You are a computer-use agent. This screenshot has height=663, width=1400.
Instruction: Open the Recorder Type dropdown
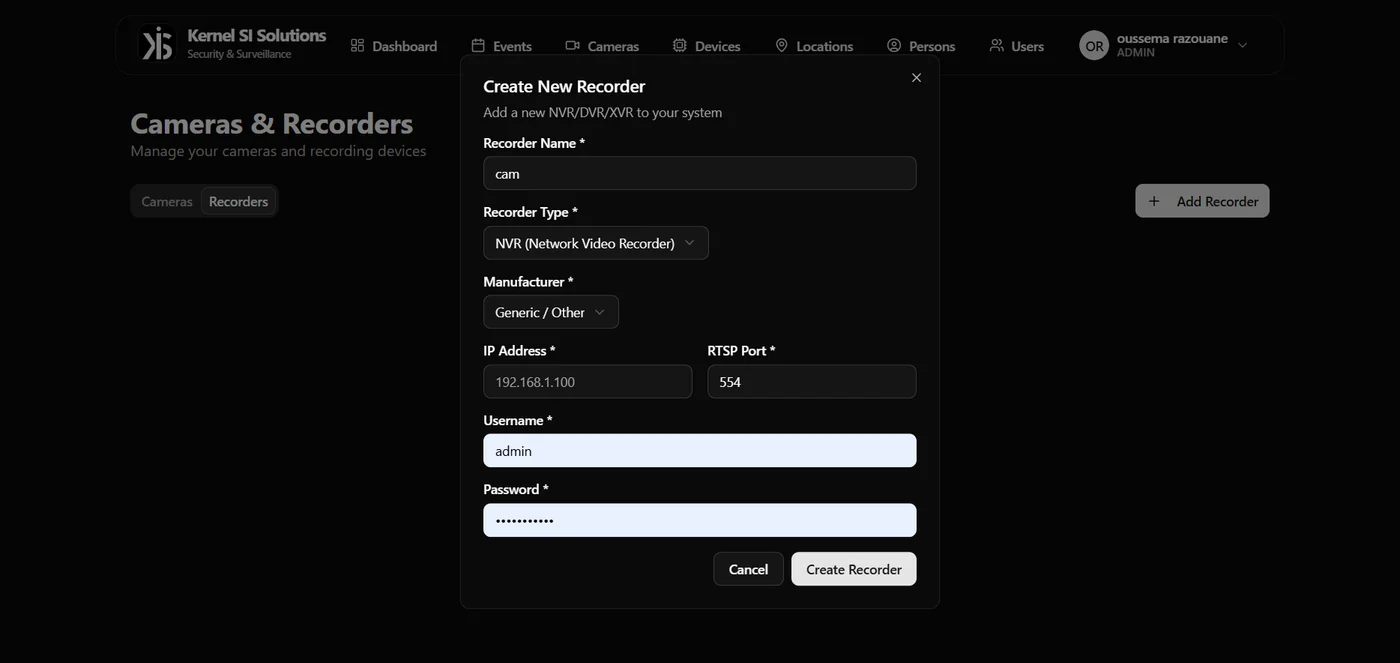click(x=596, y=243)
